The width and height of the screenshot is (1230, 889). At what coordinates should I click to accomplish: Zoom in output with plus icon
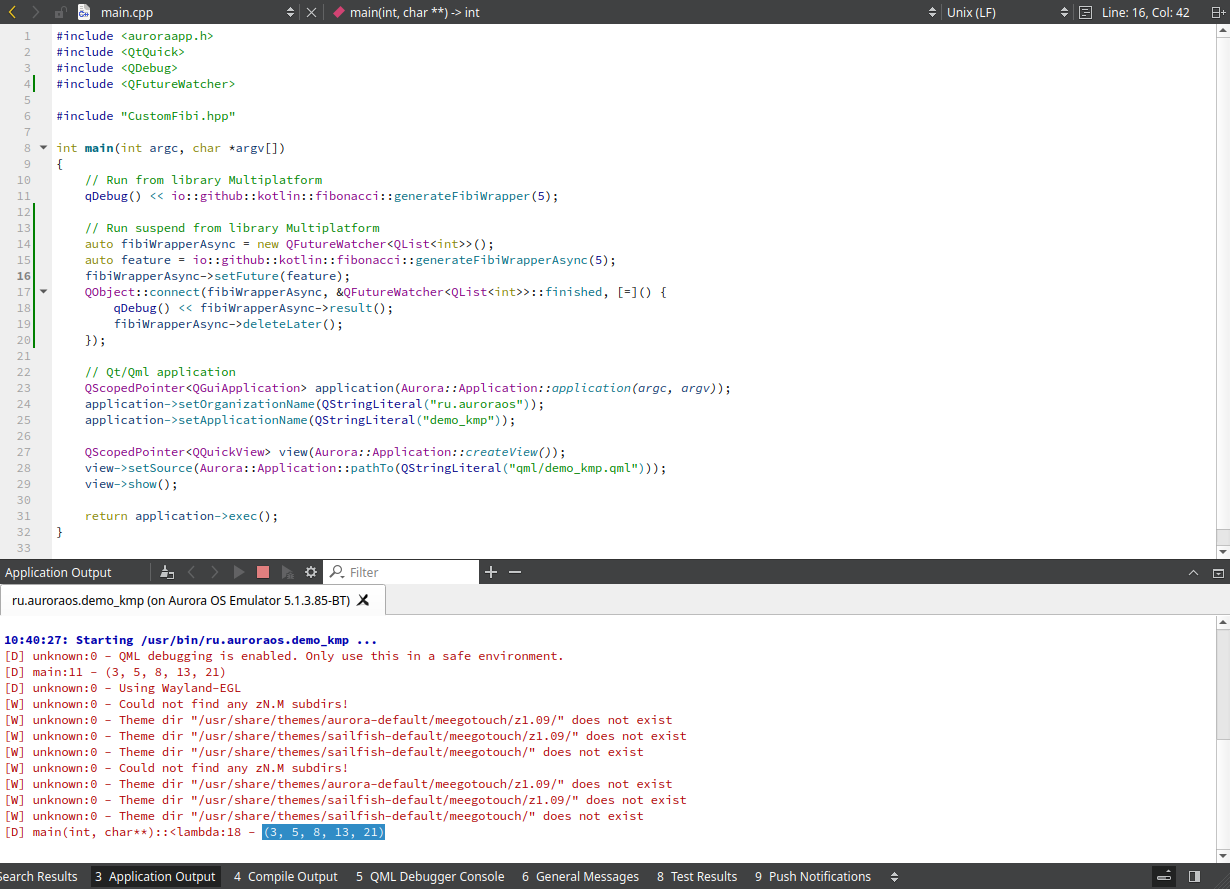tap(491, 572)
